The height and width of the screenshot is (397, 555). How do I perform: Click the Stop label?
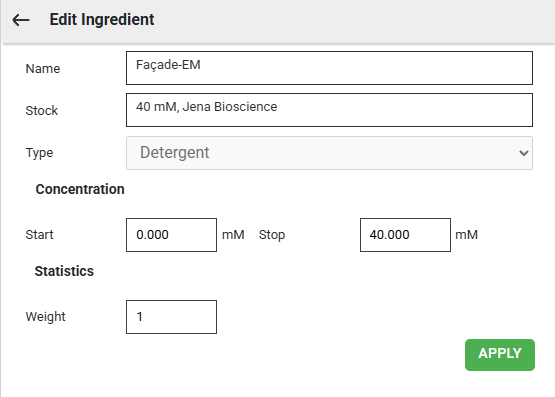pyautogui.click(x=272, y=235)
